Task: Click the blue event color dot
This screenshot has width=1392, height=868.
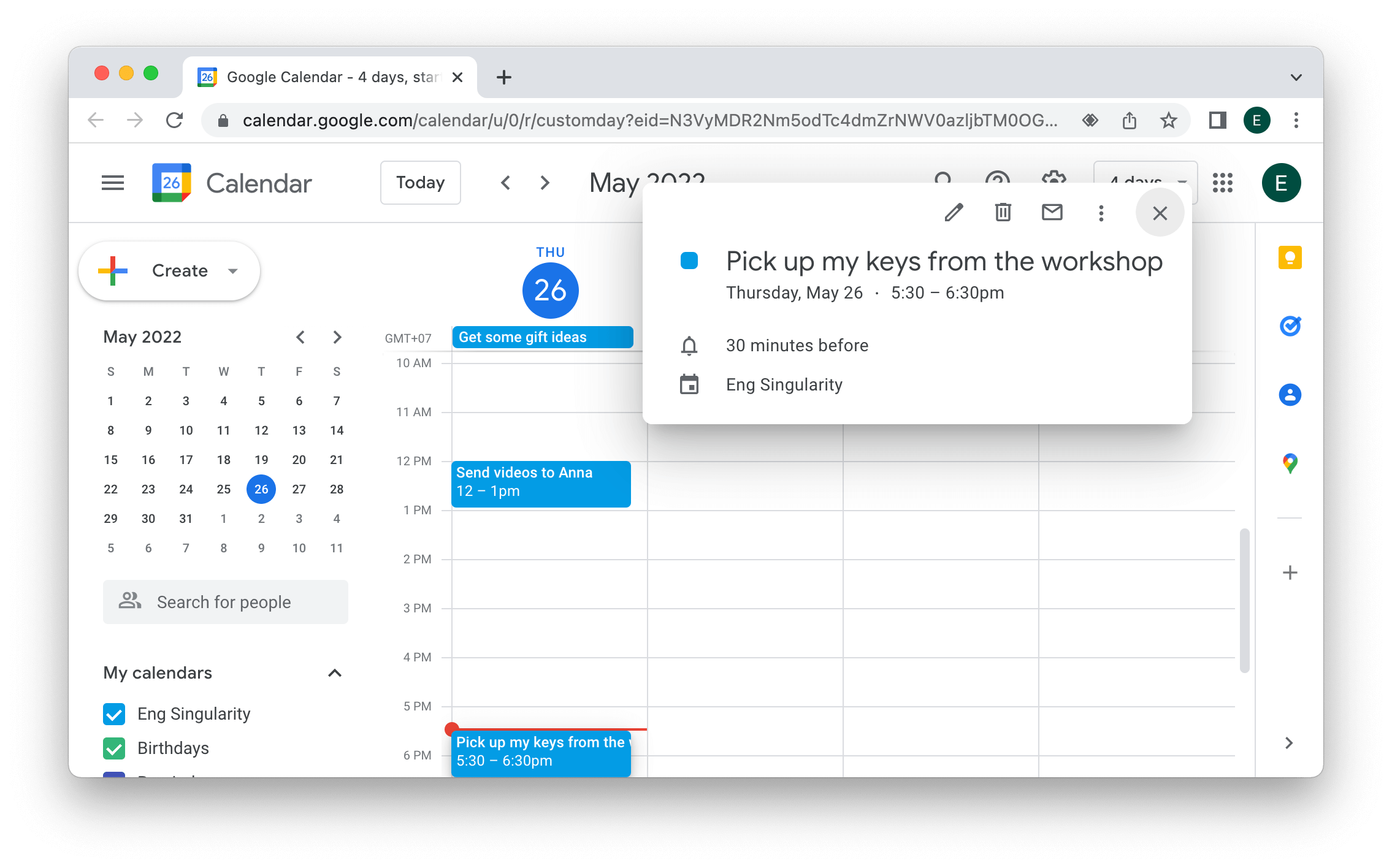Action: pos(689,261)
